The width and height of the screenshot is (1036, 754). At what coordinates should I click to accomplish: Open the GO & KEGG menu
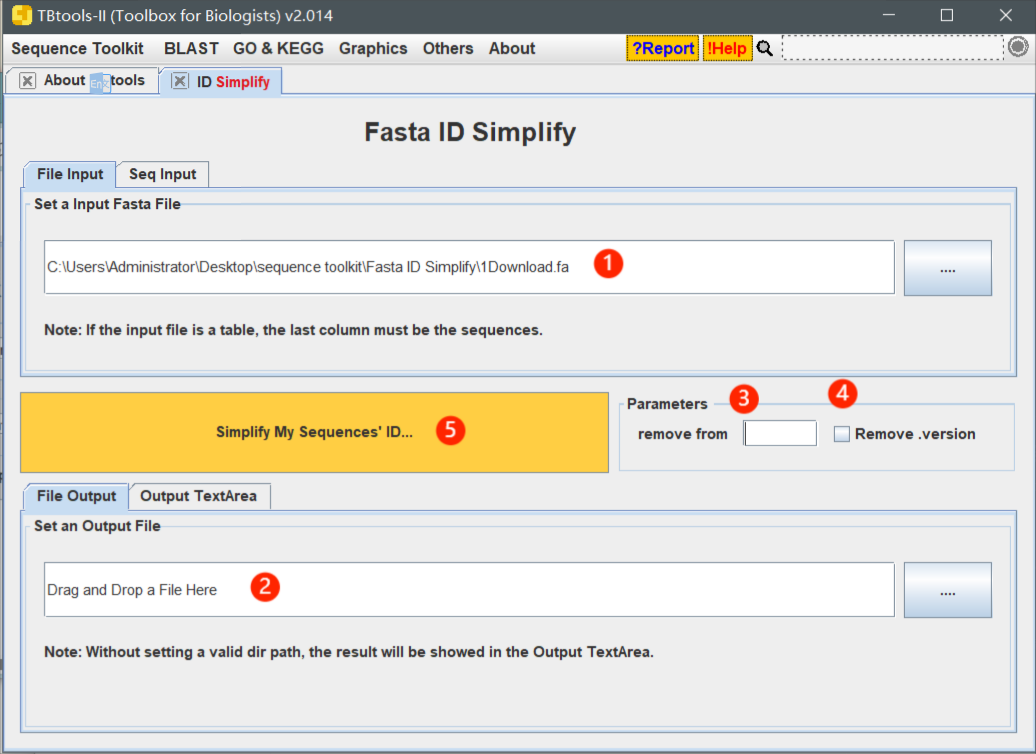[278, 48]
